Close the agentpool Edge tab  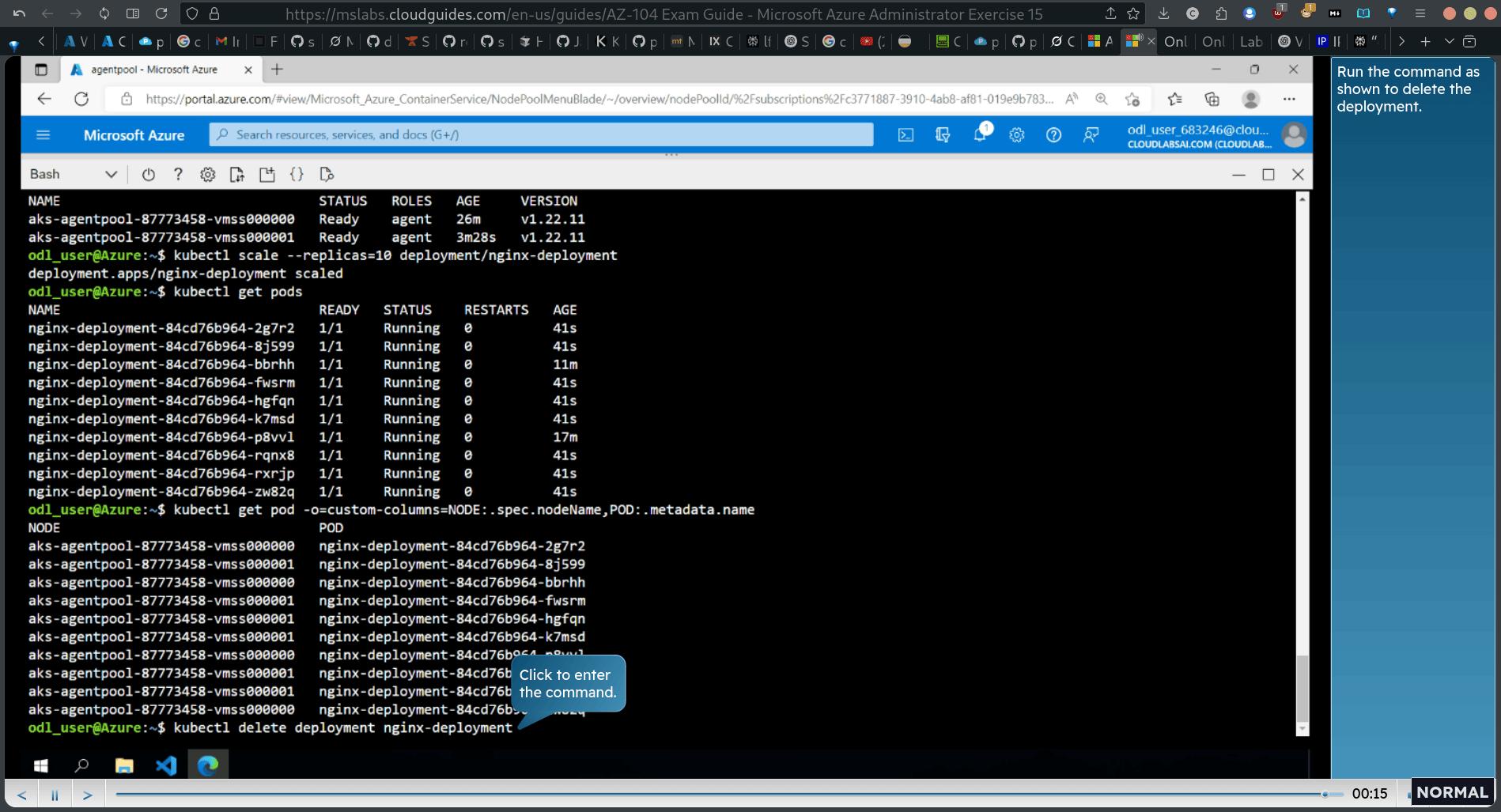pos(248,70)
